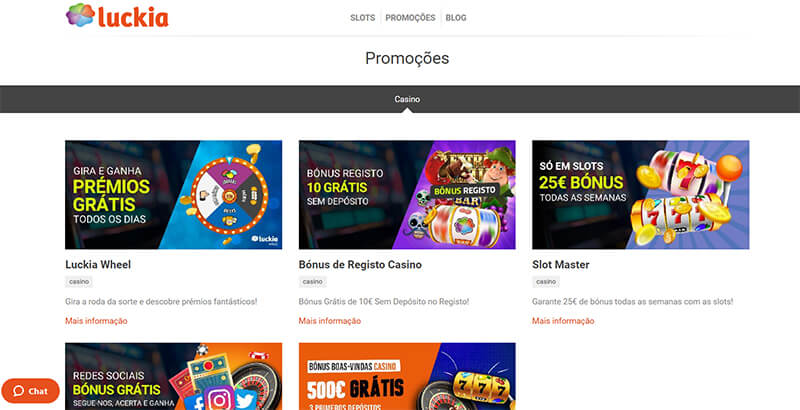This screenshot has height=410, width=800.
Task: Open the Bónus Registo 10 Grátis banner
Action: pyautogui.click(x=407, y=195)
